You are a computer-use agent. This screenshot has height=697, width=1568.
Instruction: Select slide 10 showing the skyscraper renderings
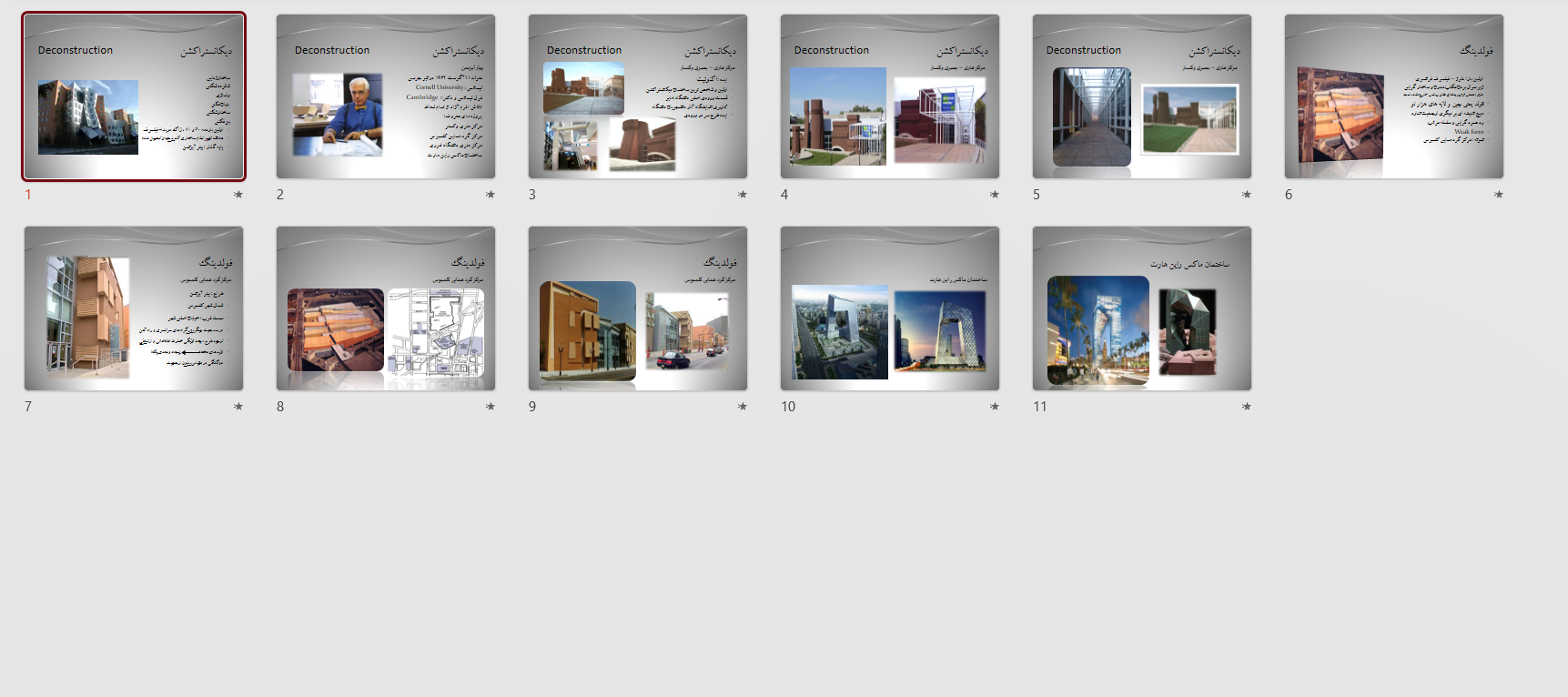pyautogui.click(x=890, y=308)
